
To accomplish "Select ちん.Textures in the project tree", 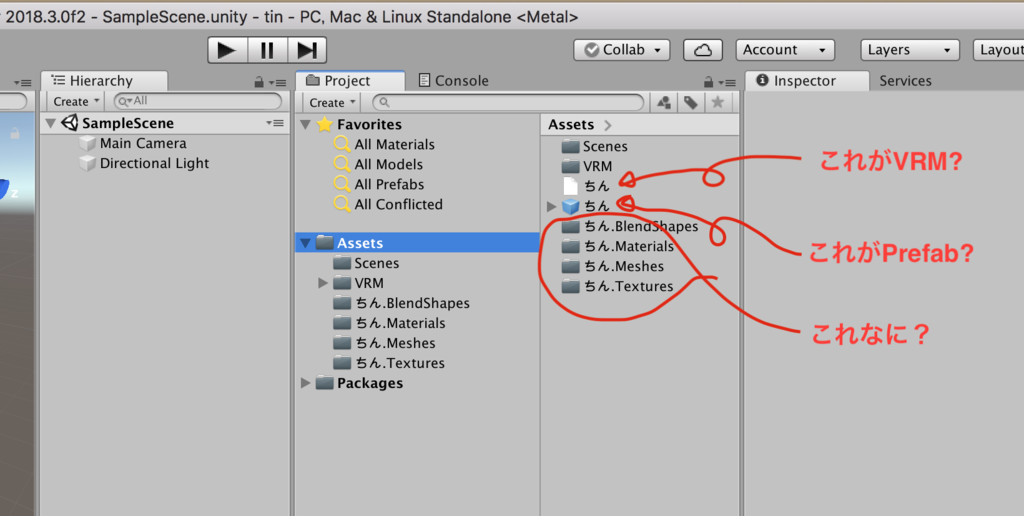I will (399, 363).
